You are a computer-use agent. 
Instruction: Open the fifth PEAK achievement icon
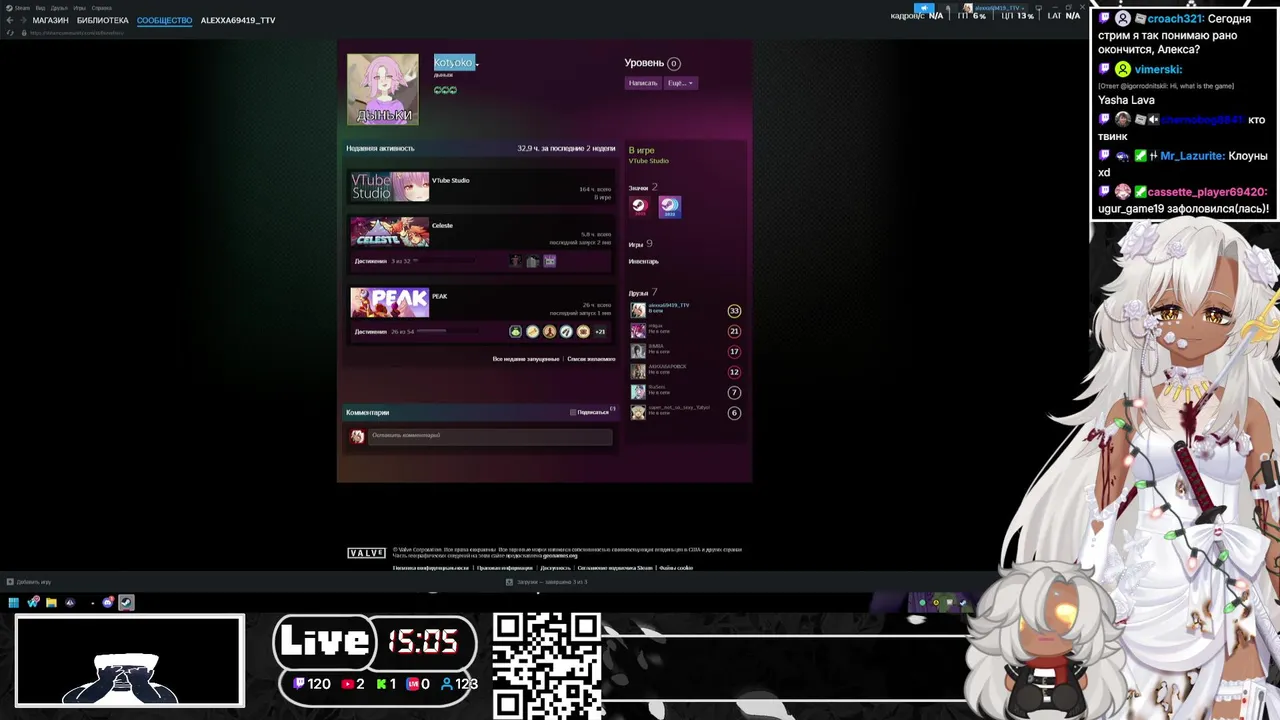click(x=583, y=331)
